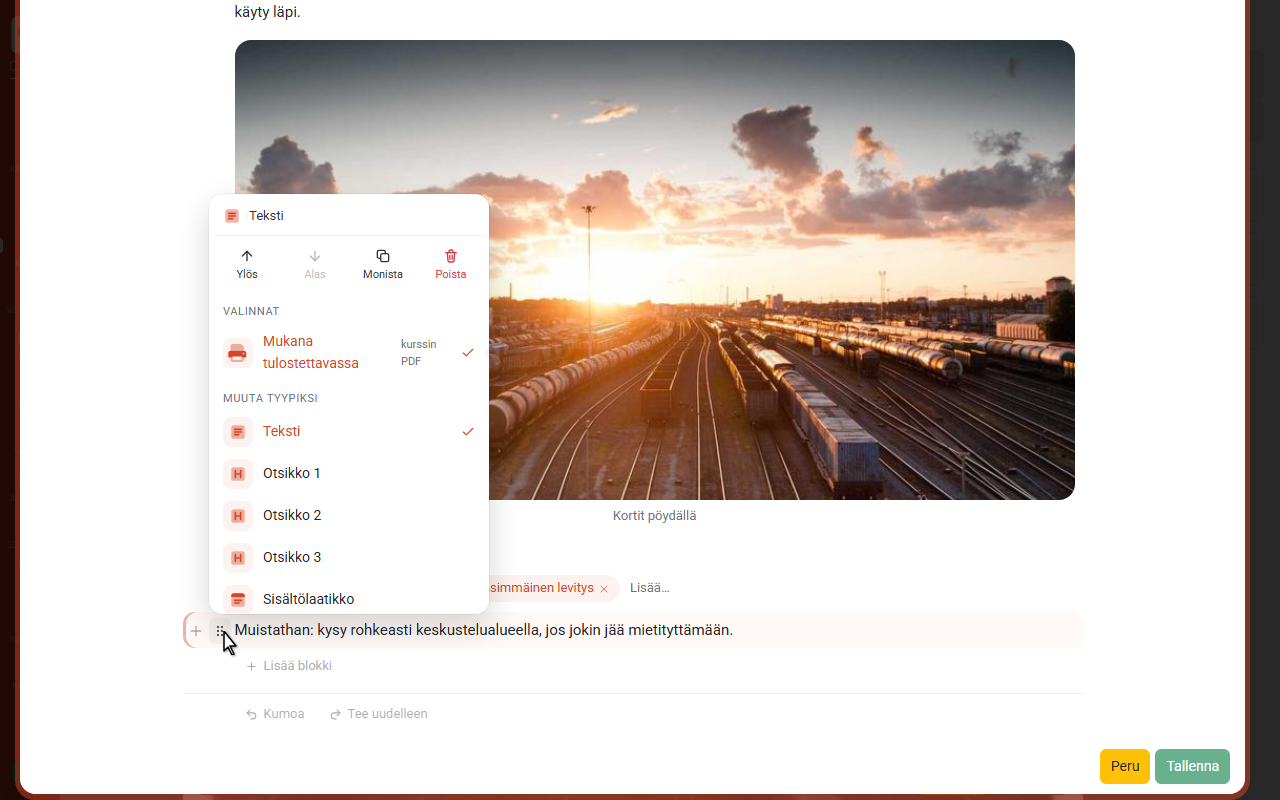Change block type to Otsikko 3
Viewport: 1280px width, 800px height.
click(x=349, y=558)
